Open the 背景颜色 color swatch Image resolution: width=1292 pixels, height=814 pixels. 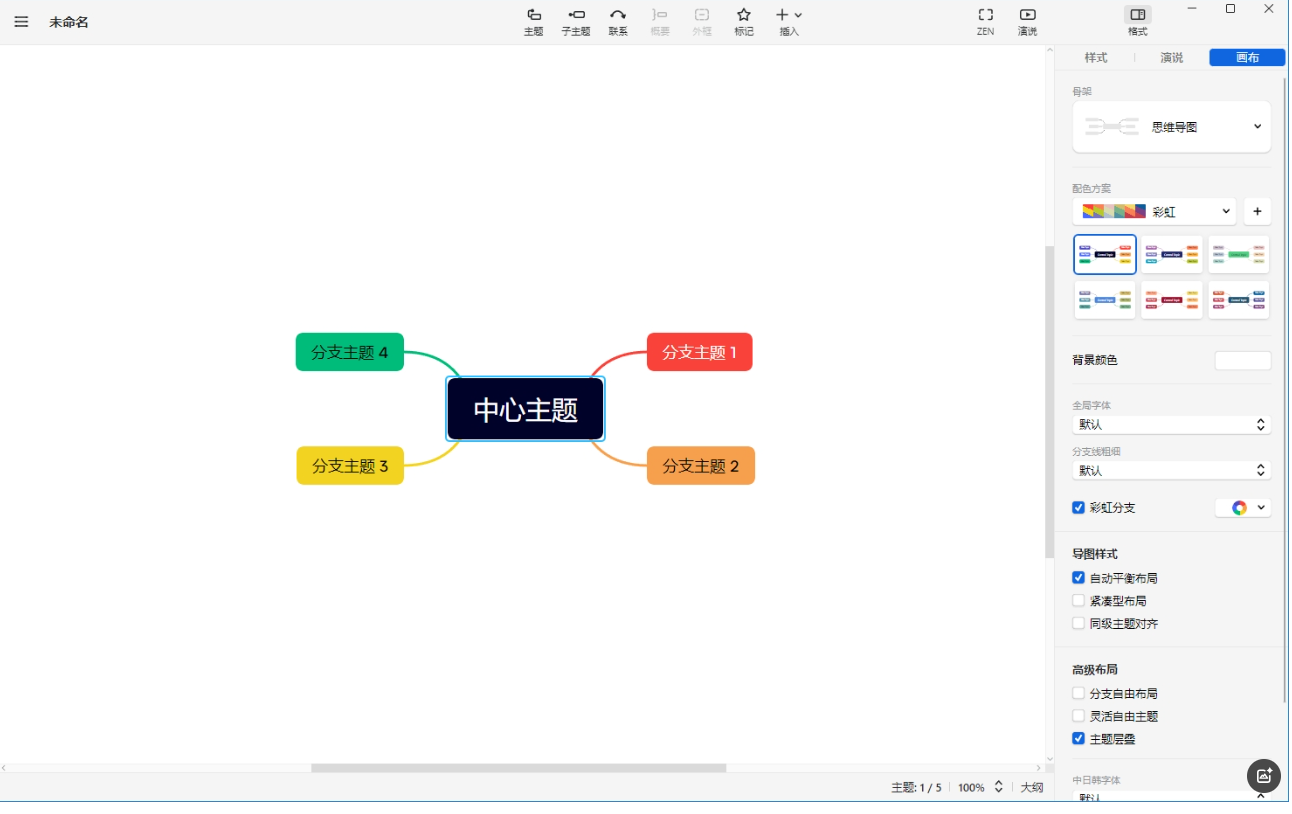click(1243, 361)
